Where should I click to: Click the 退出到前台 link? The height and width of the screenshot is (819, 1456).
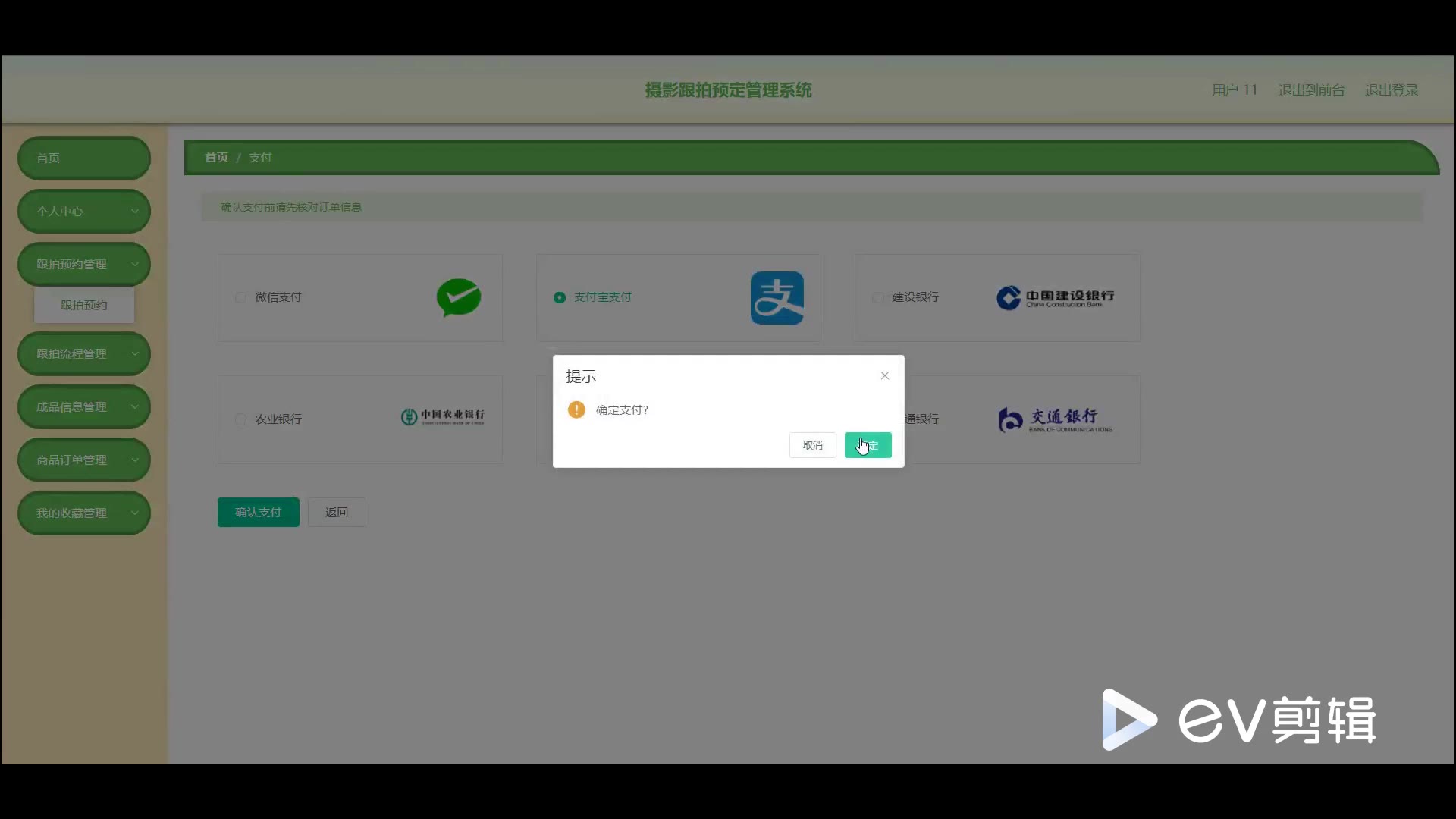[1311, 90]
